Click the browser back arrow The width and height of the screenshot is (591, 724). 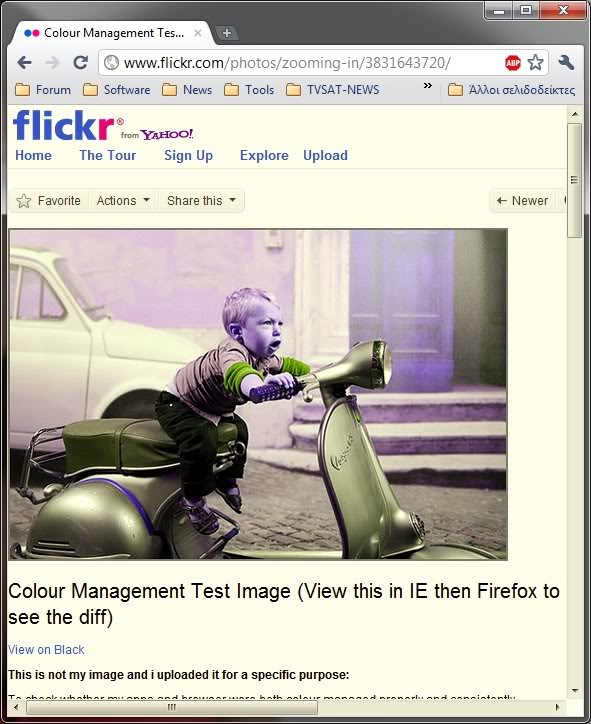click(24, 62)
